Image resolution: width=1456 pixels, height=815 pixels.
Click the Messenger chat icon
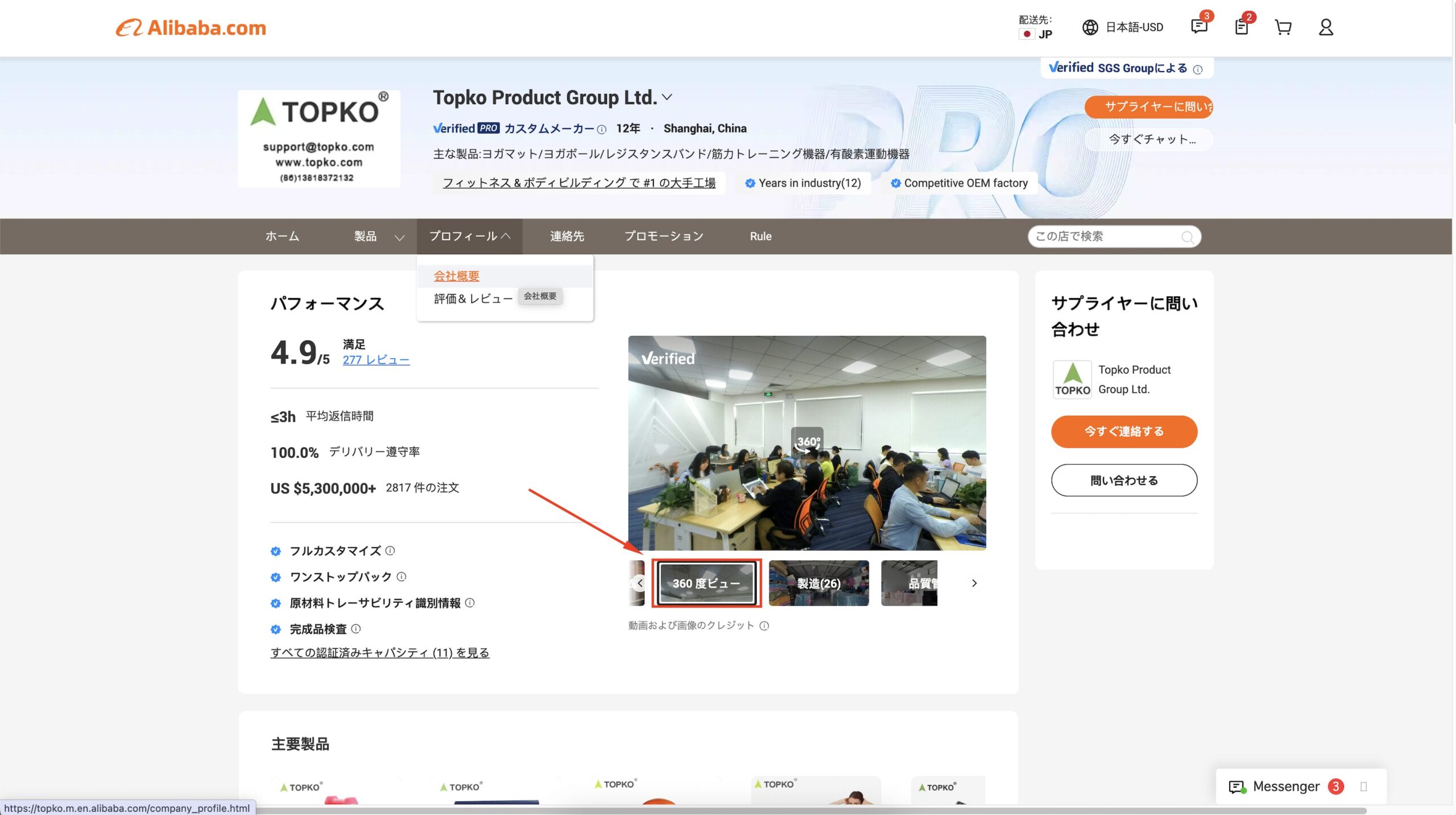coord(1237,787)
